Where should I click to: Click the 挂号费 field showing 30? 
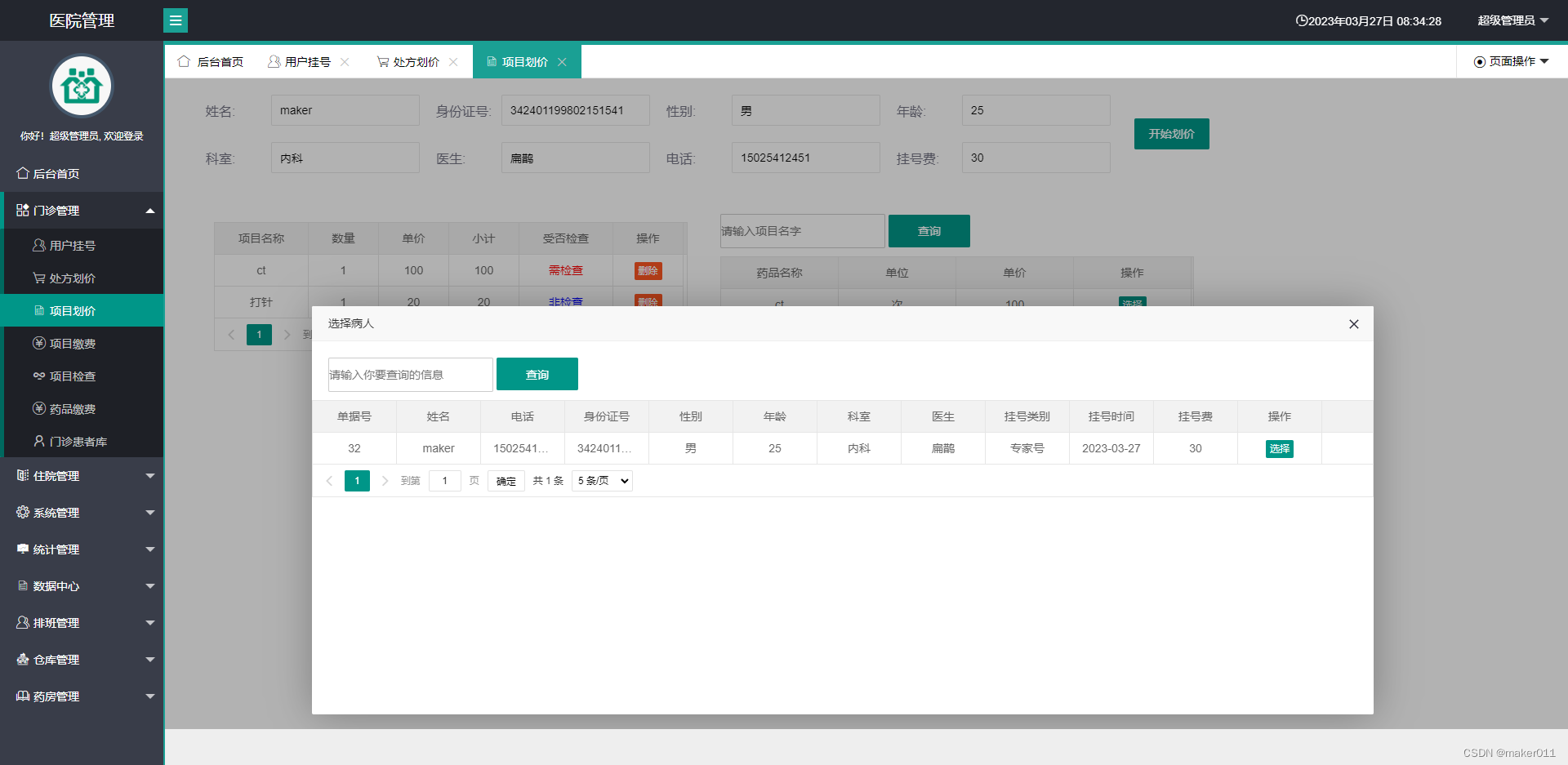pos(1036,158)
